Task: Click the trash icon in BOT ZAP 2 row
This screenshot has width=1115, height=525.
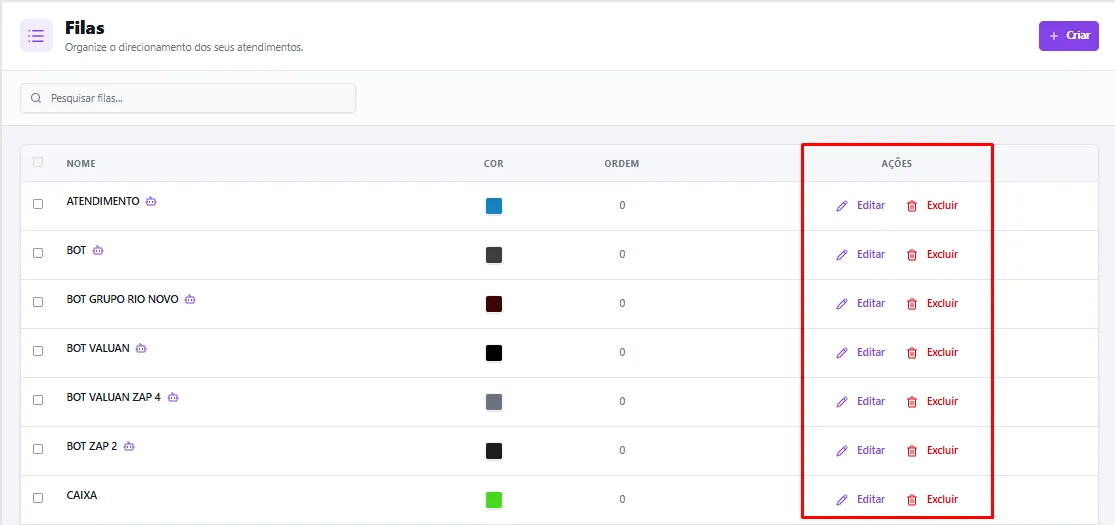Action: 912,451
